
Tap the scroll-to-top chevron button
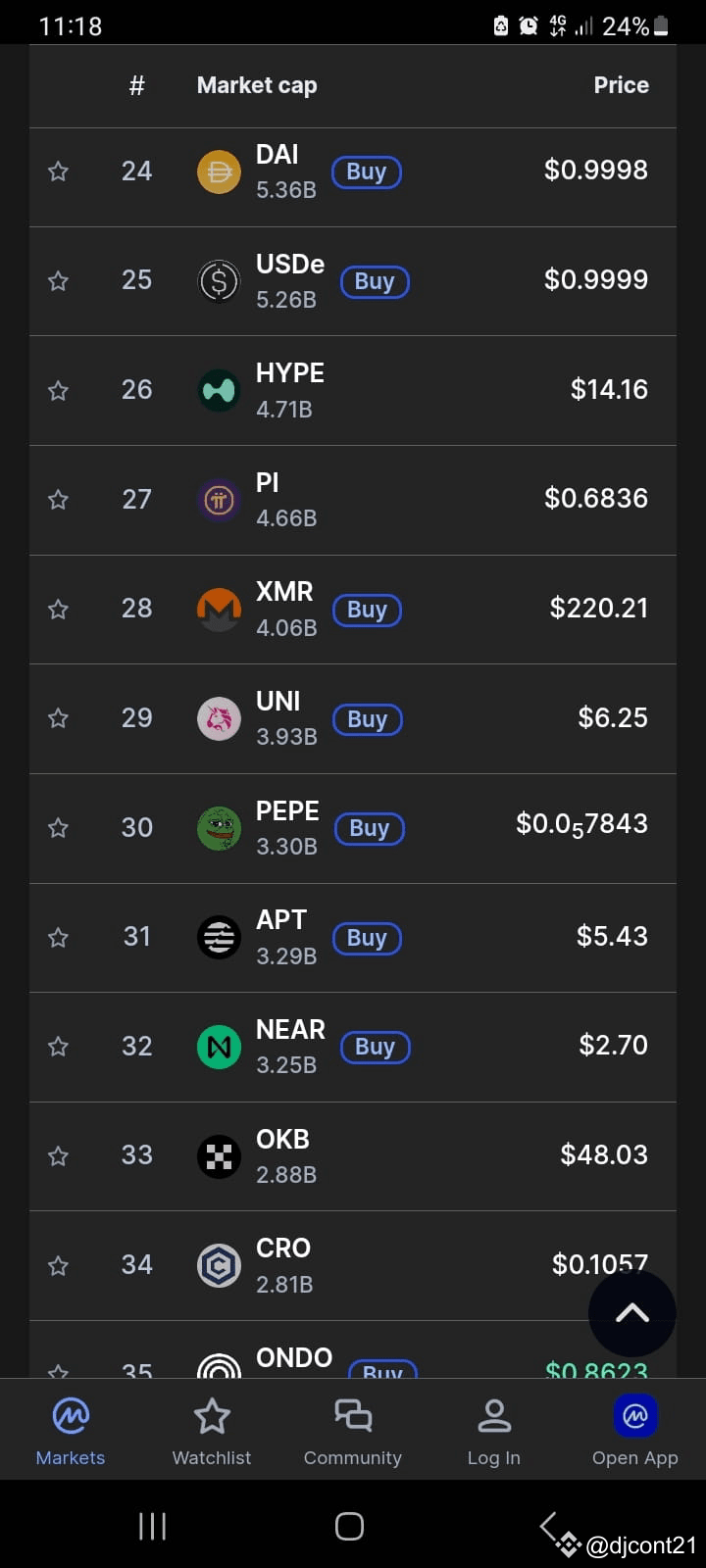[632, 1313]
